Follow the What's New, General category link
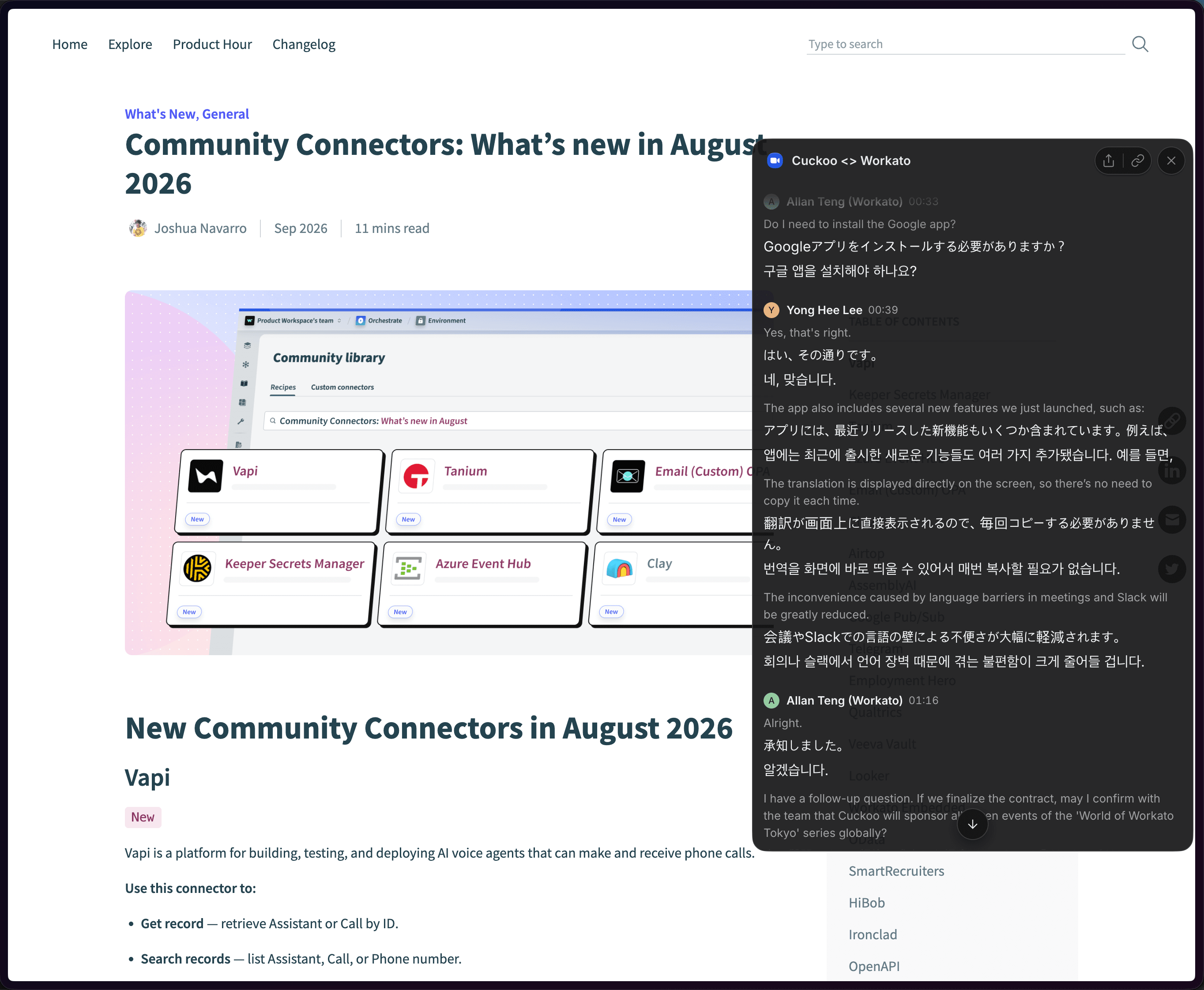 pyautogui.click(x=187, y=114)
